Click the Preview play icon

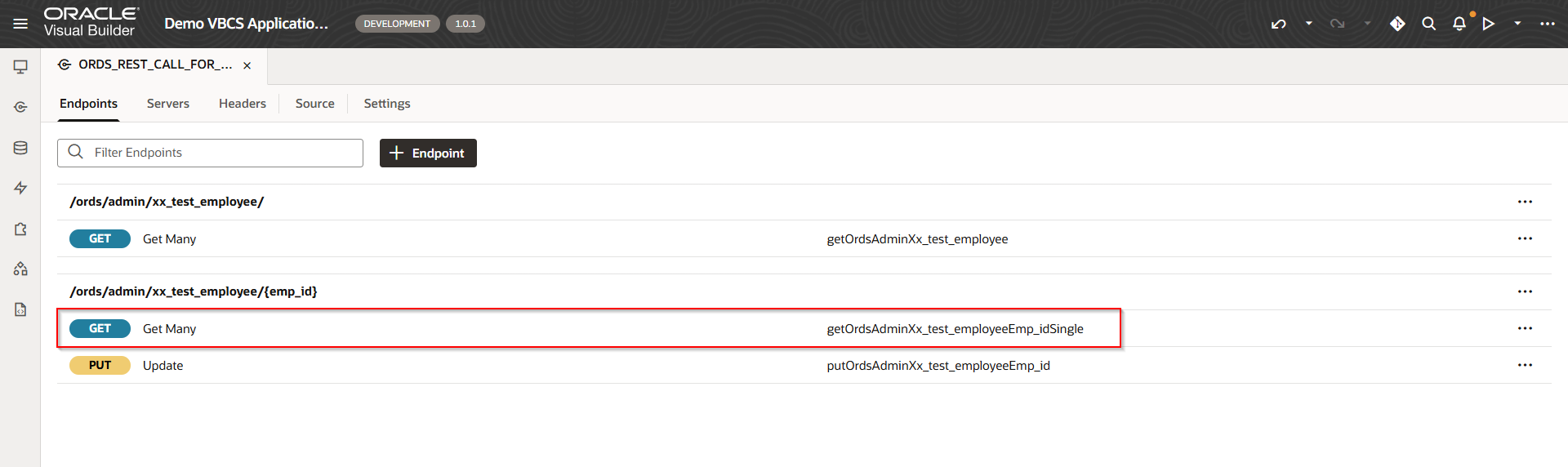[1489, 24]
